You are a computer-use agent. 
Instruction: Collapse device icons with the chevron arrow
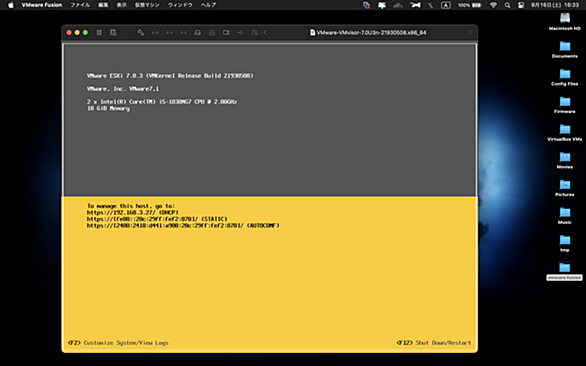pos(265,33)
